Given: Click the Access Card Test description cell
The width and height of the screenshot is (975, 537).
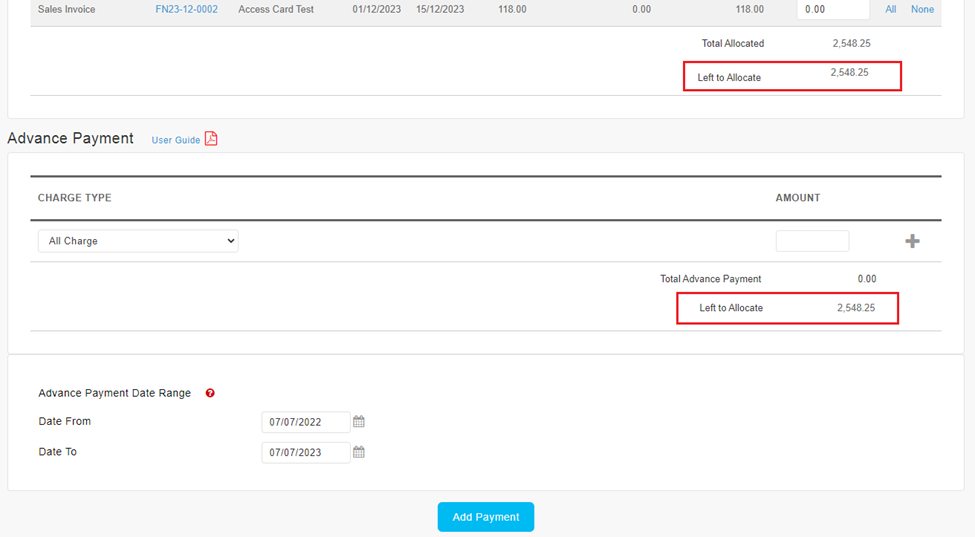Looking at the screenshot, I should coord(276,9).
